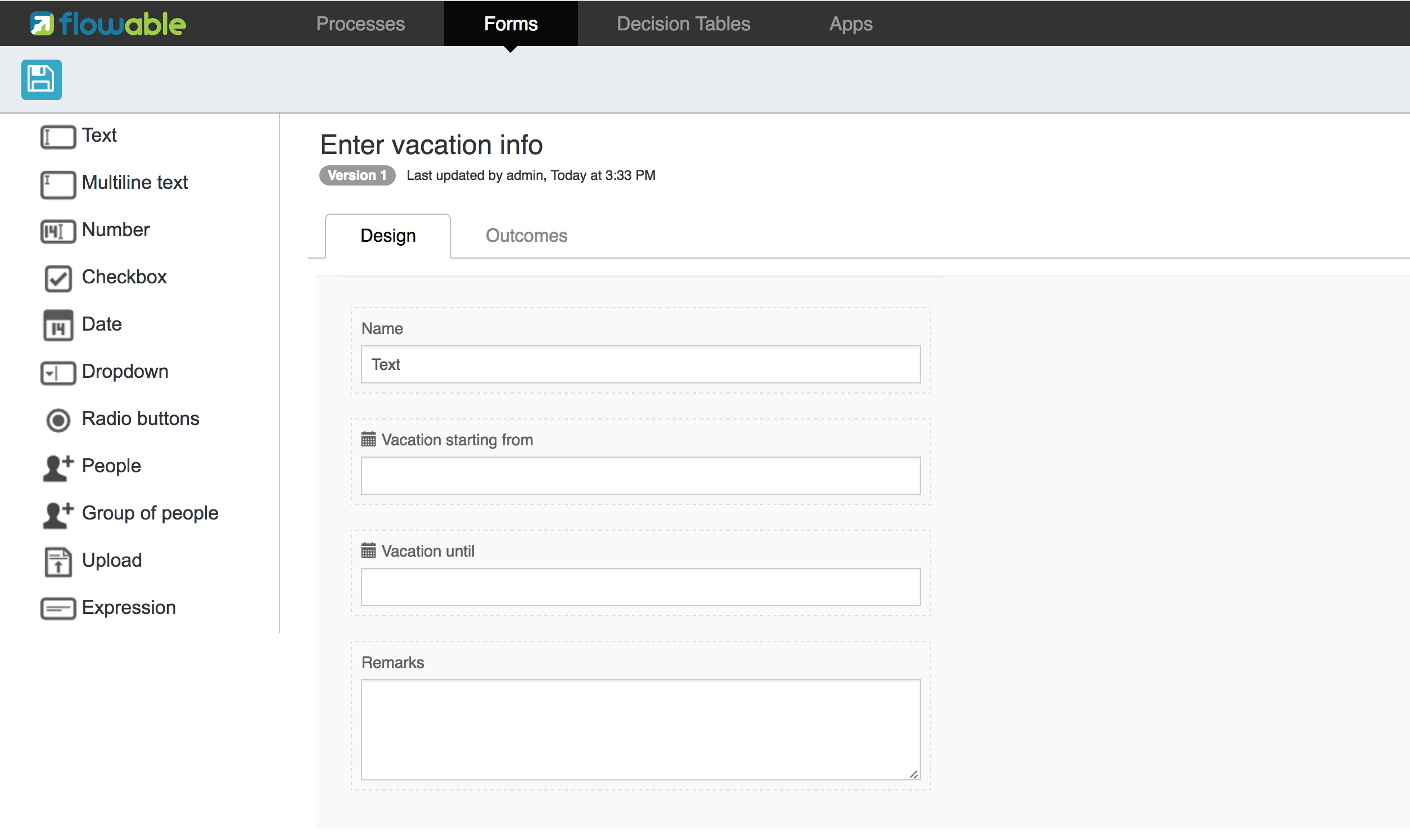Select the People field palette icon
Viewport: 1410px width, 840px height.
point(58,468)
